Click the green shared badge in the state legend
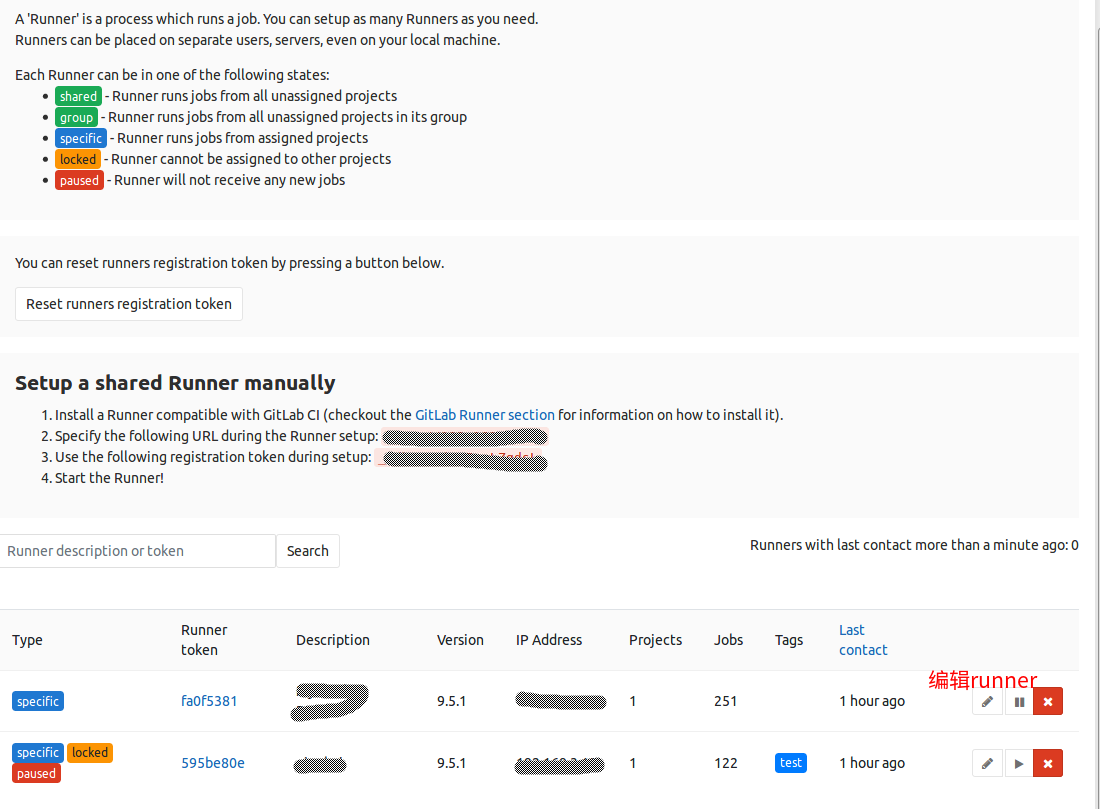This screenshot has width=1102, height=809. (78, 96)
